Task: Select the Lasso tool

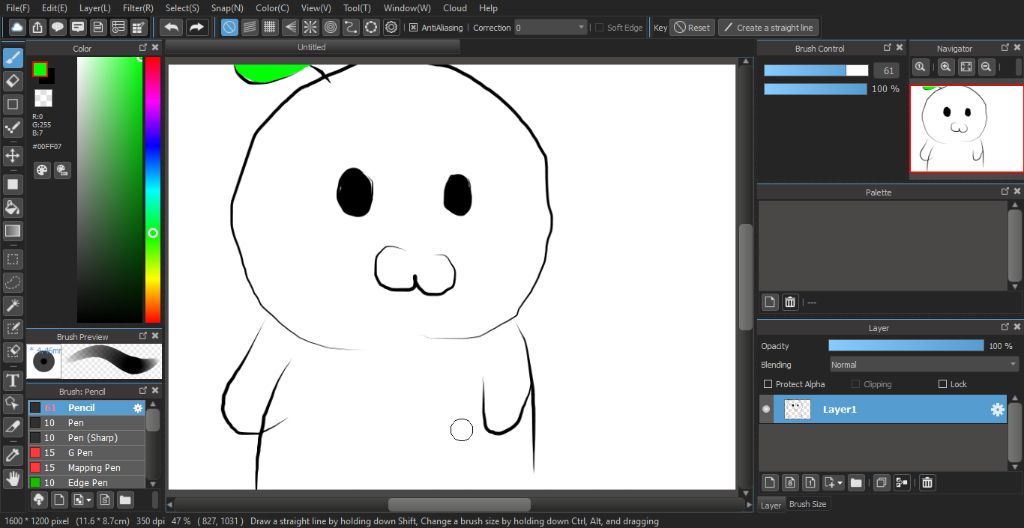Action: click(12, 282)
